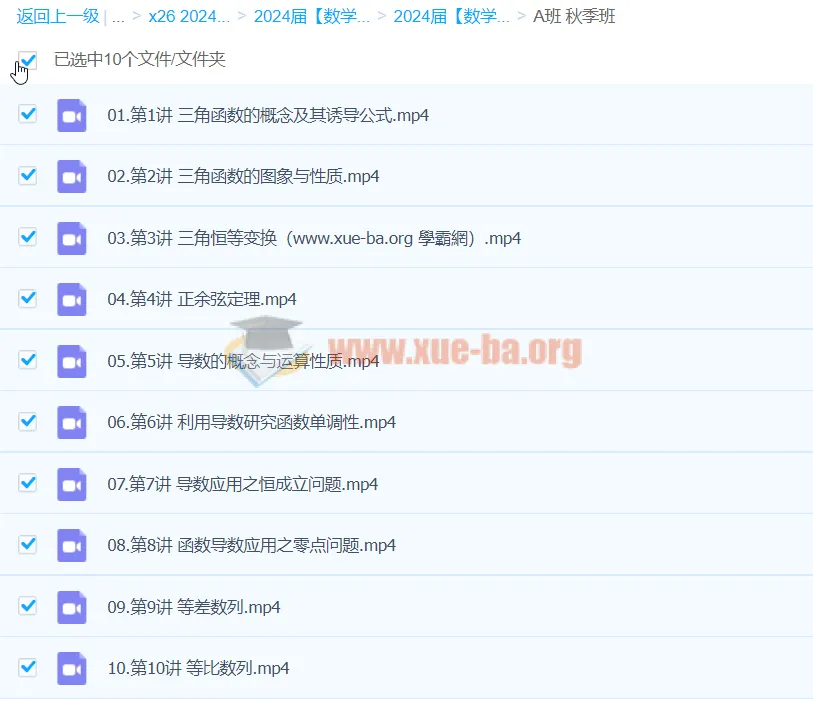Open file 03.第3讲 三角恒等变换 (www.xue-ba.org 學霸網).mp4
This screenshot has width=813, height=702.
click(x=314, y=238)
